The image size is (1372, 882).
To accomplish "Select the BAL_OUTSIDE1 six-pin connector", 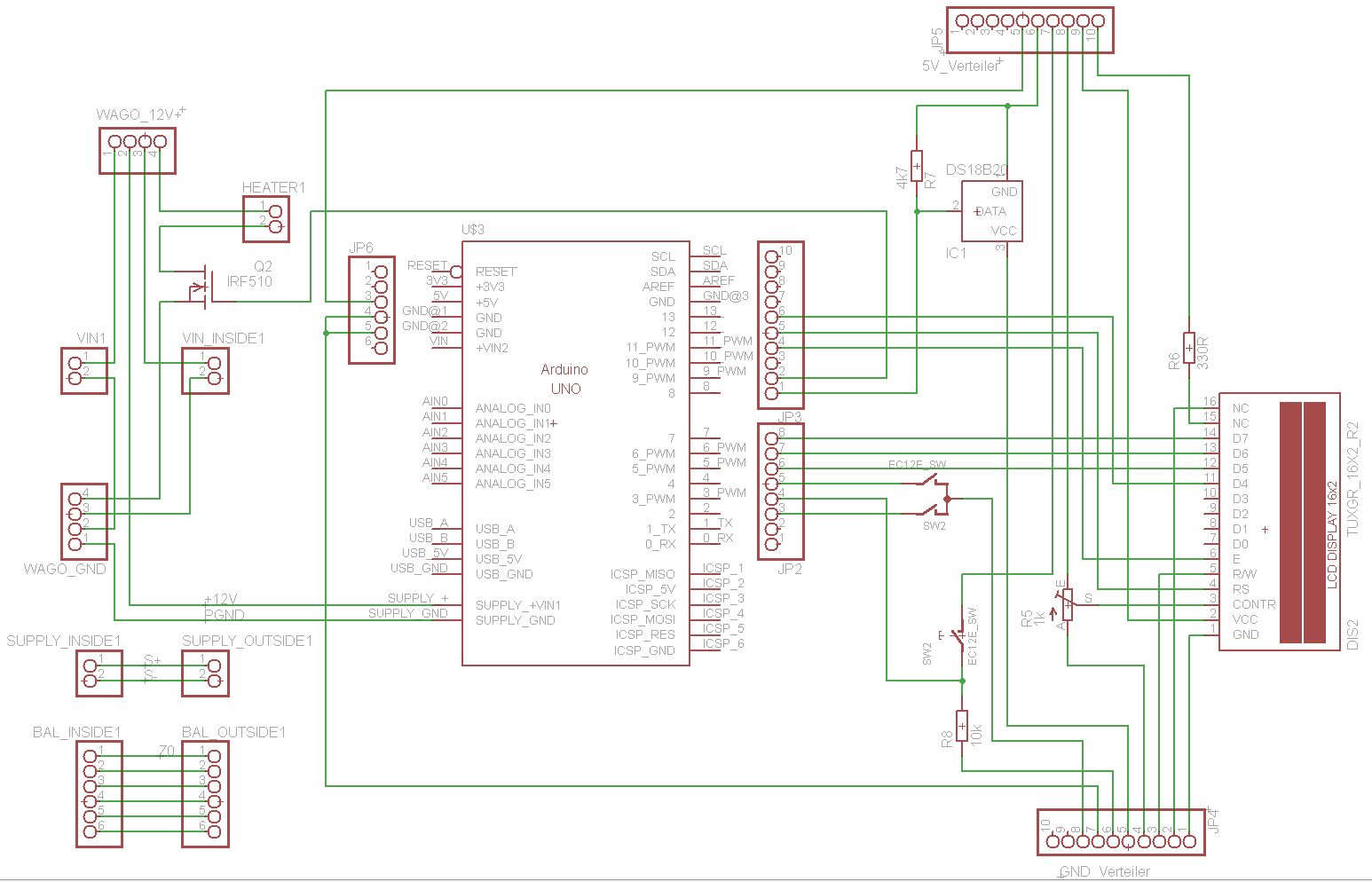I will tap(206, 793).
